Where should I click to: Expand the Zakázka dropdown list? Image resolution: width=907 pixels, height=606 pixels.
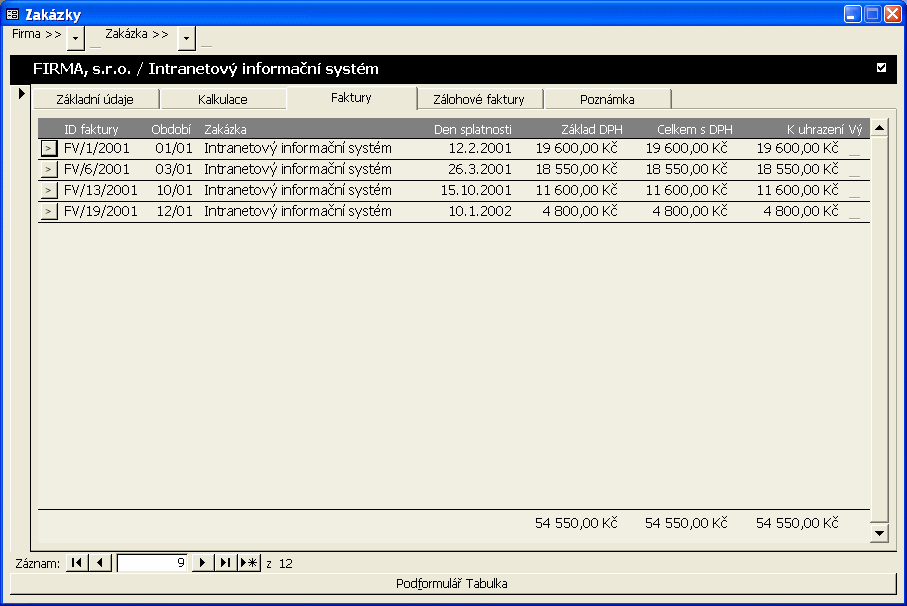pyautogui.click(x=186, y=38)
